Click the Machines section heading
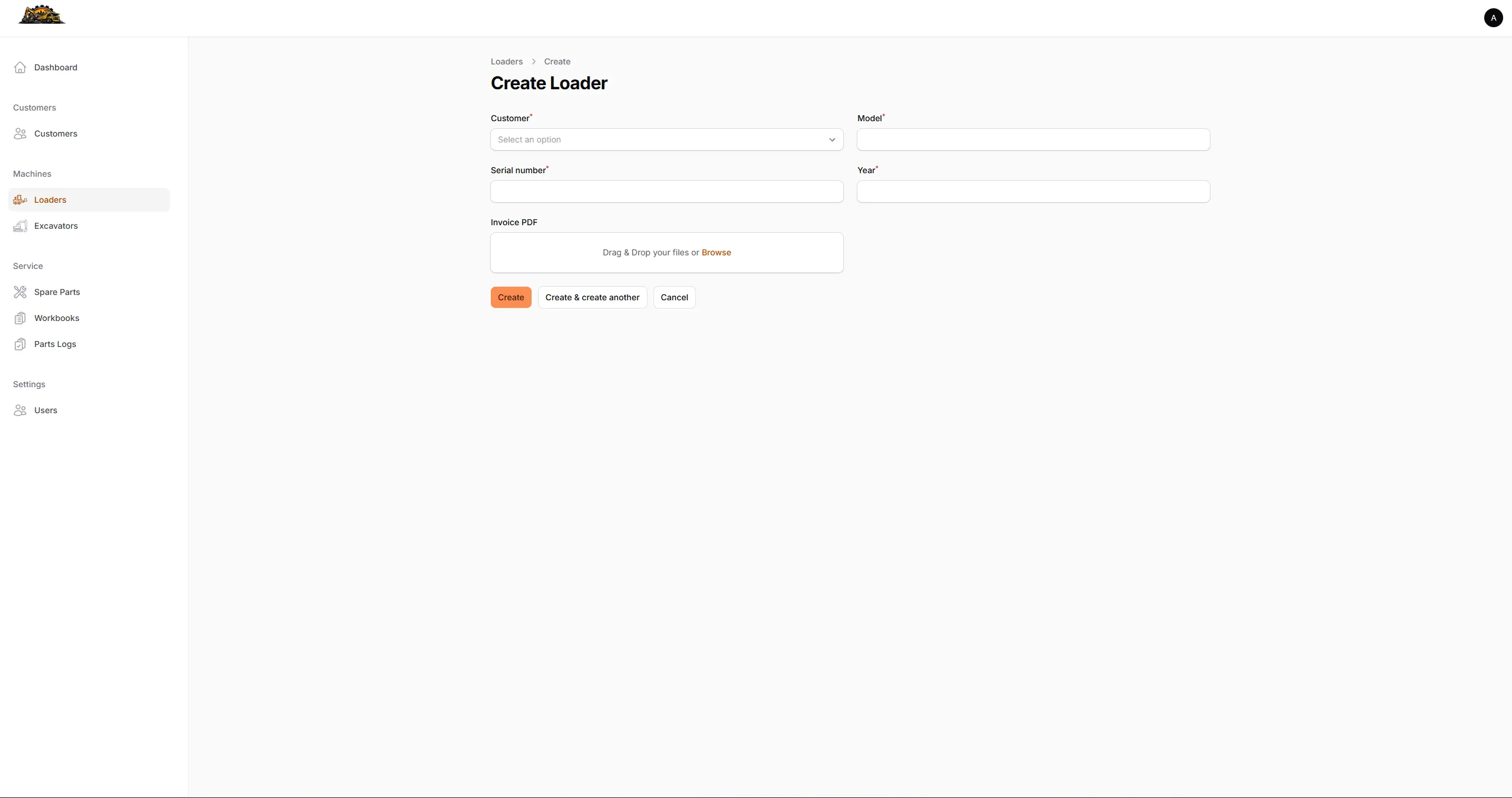1512x798 pixels. 32,174
